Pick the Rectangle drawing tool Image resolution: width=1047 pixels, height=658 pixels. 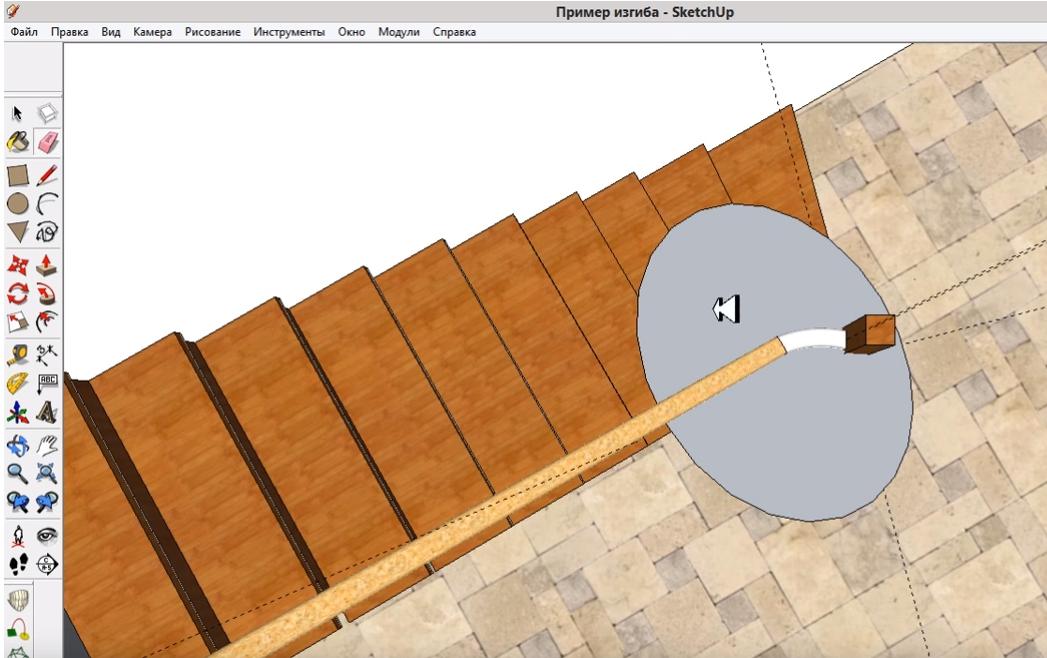[19, 177]
